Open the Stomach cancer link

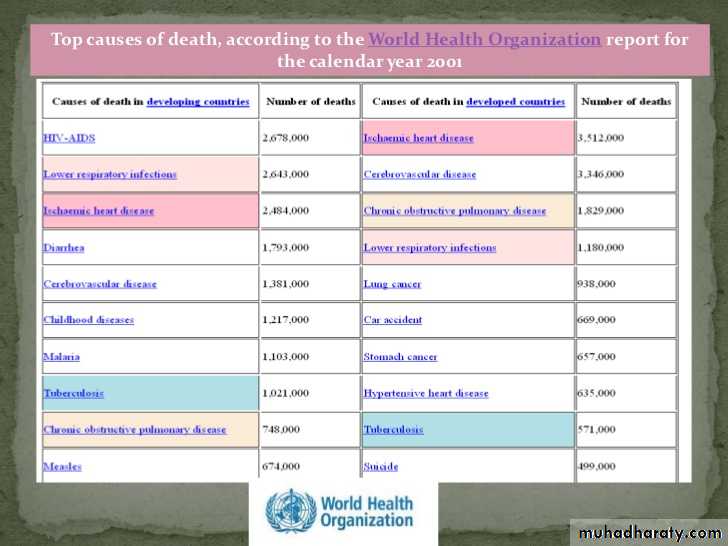point(400,357)
